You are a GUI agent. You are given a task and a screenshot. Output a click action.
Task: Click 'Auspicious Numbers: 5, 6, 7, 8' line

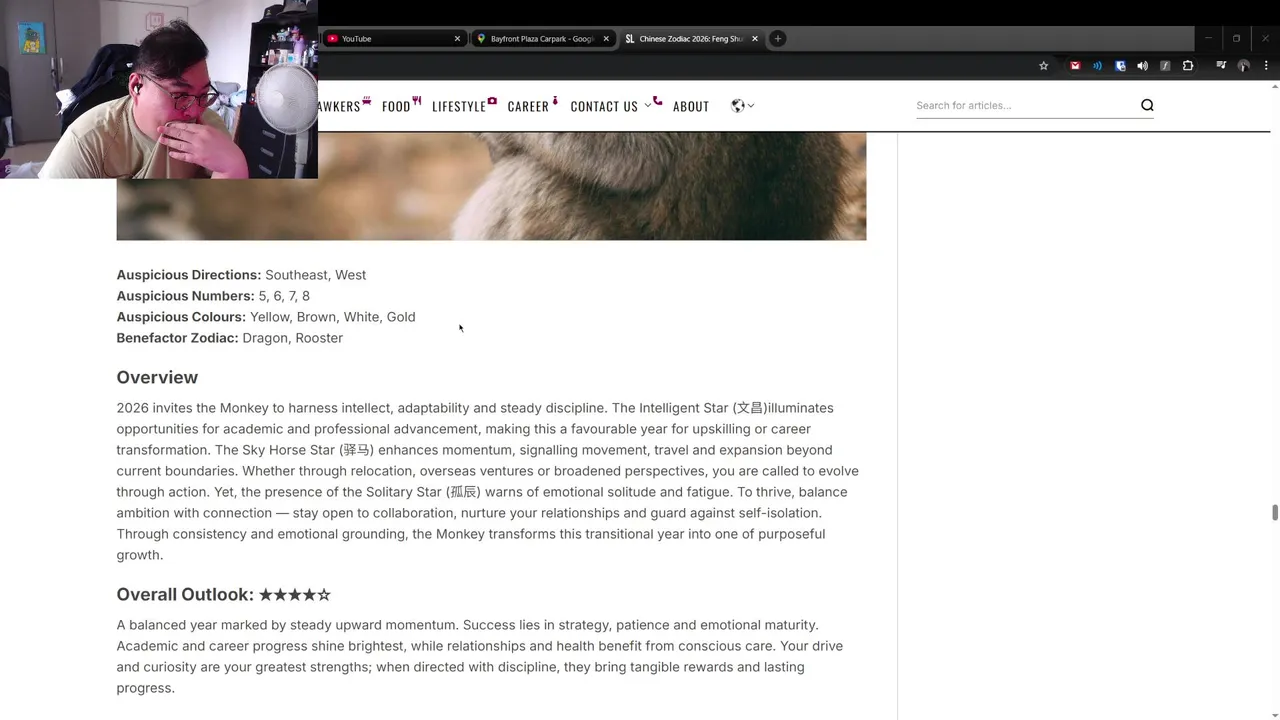click(213, 296)
